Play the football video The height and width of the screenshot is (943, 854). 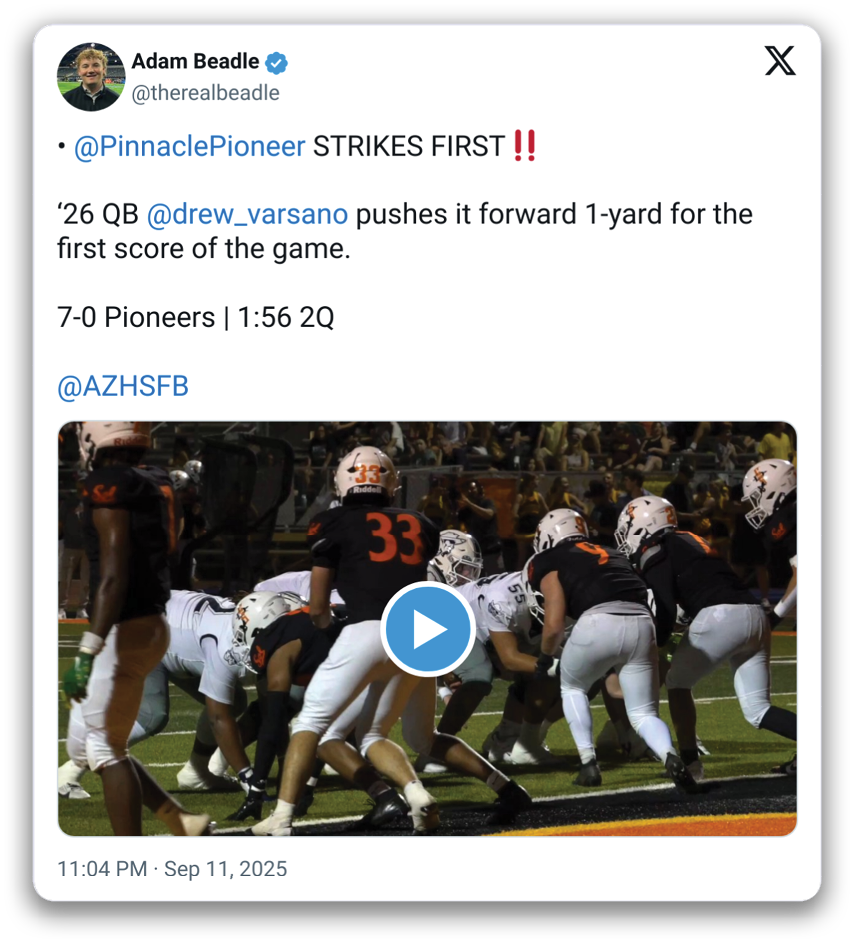coord(428,628)
